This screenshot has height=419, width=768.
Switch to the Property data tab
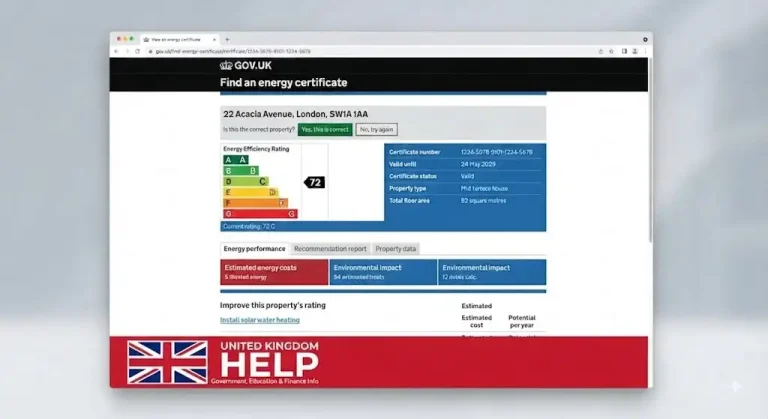pyautogui.click(x=396, y=249)
